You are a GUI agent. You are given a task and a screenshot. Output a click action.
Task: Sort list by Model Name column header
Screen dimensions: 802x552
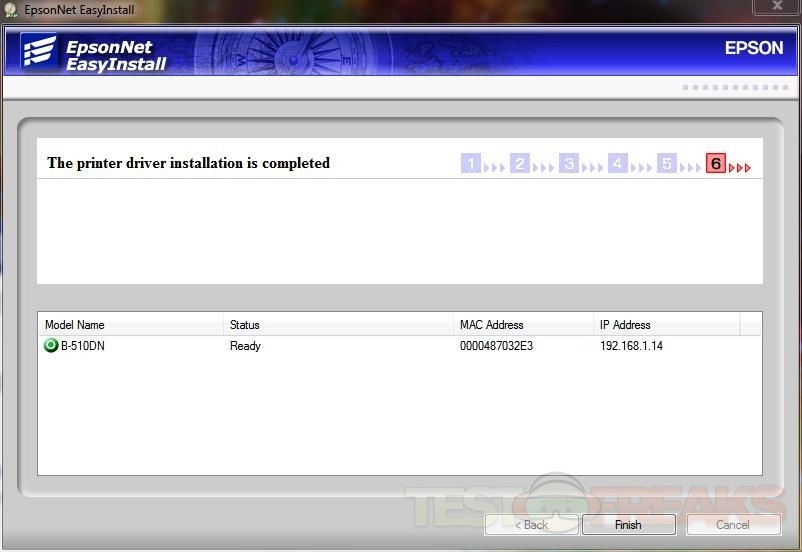[x=130, y=325]
